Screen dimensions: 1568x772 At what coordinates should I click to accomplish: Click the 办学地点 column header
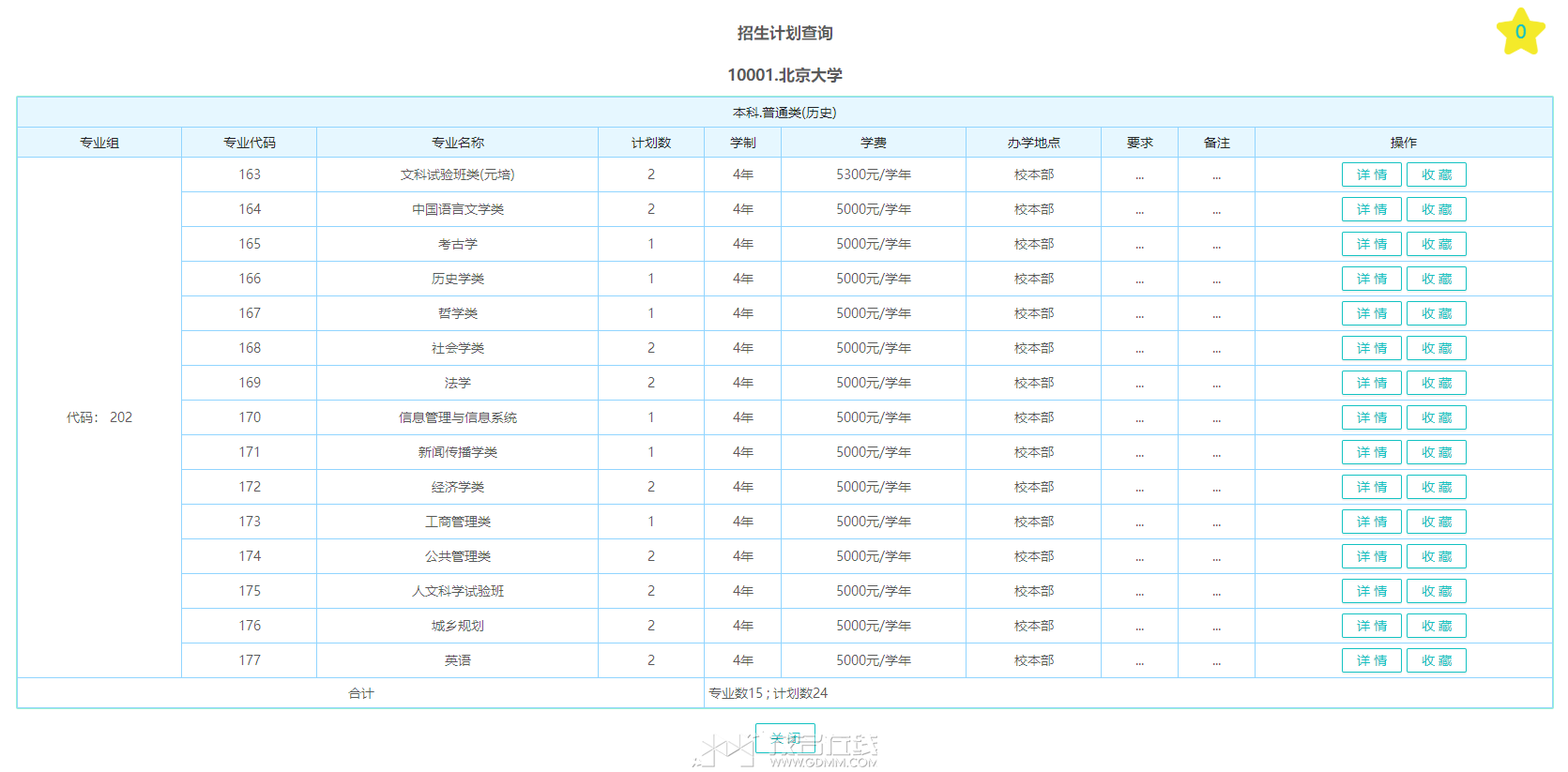[1034, 143]
